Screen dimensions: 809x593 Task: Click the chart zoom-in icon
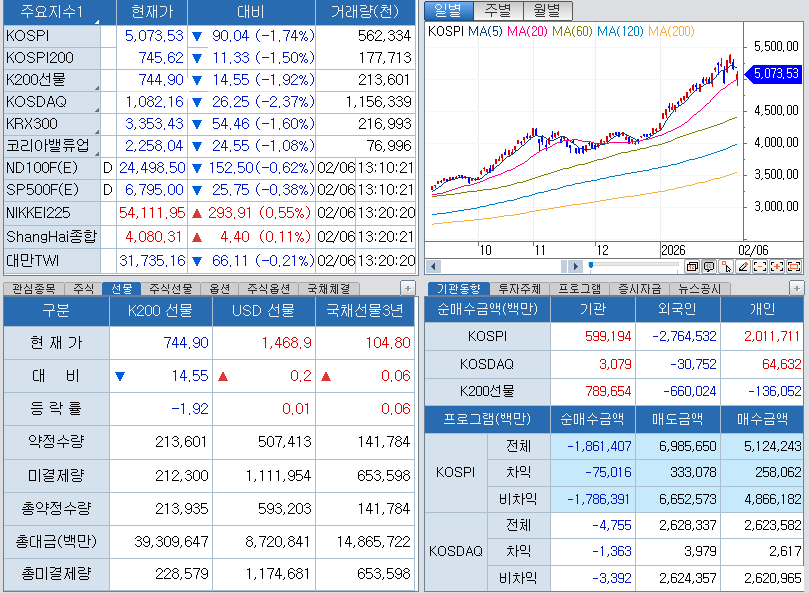point(777,266)
